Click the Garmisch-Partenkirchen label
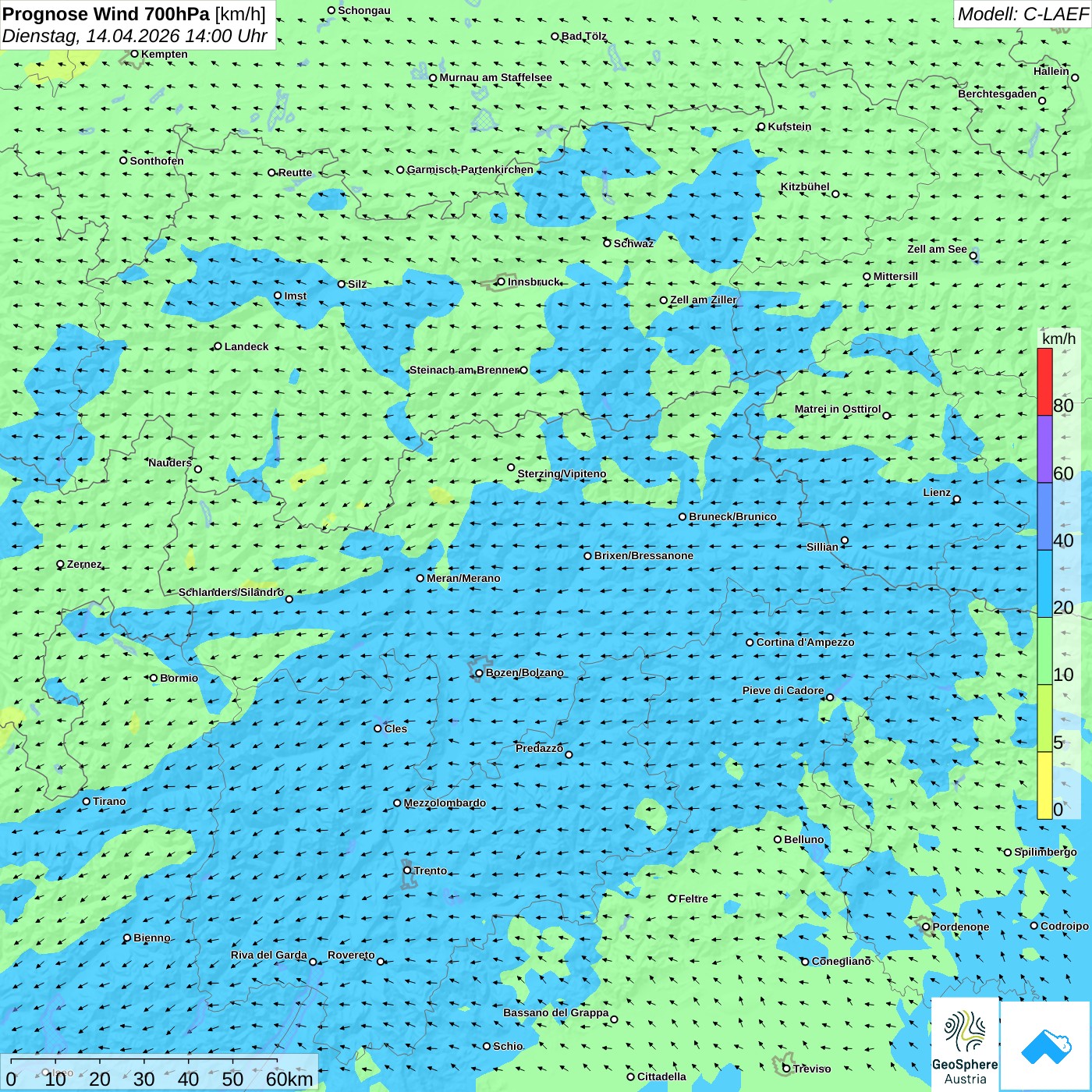 tap(470, 170)
